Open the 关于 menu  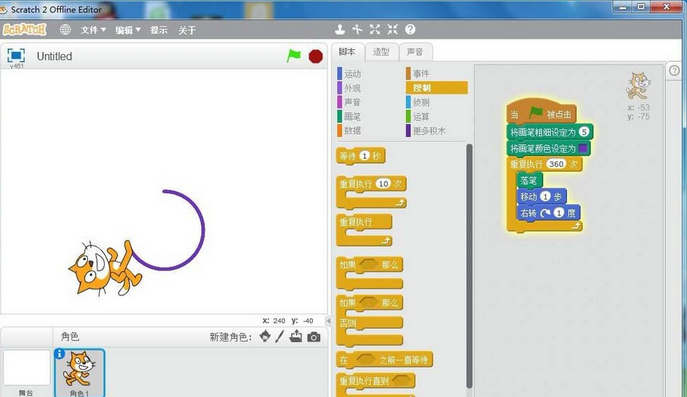pos(187,30)
